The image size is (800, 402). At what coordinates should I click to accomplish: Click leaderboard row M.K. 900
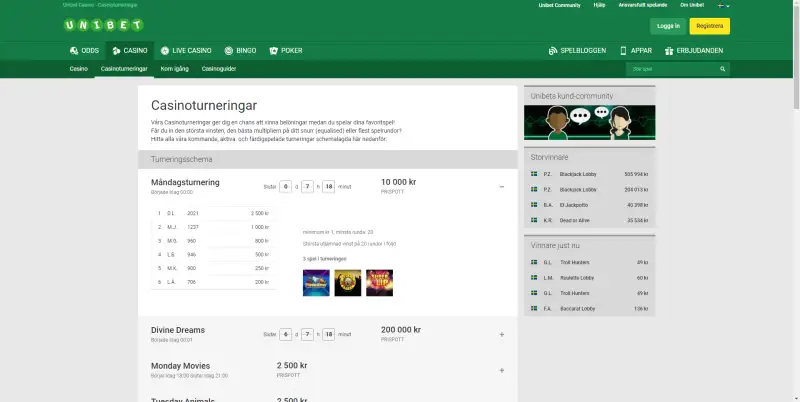click(x=214, y=268)
